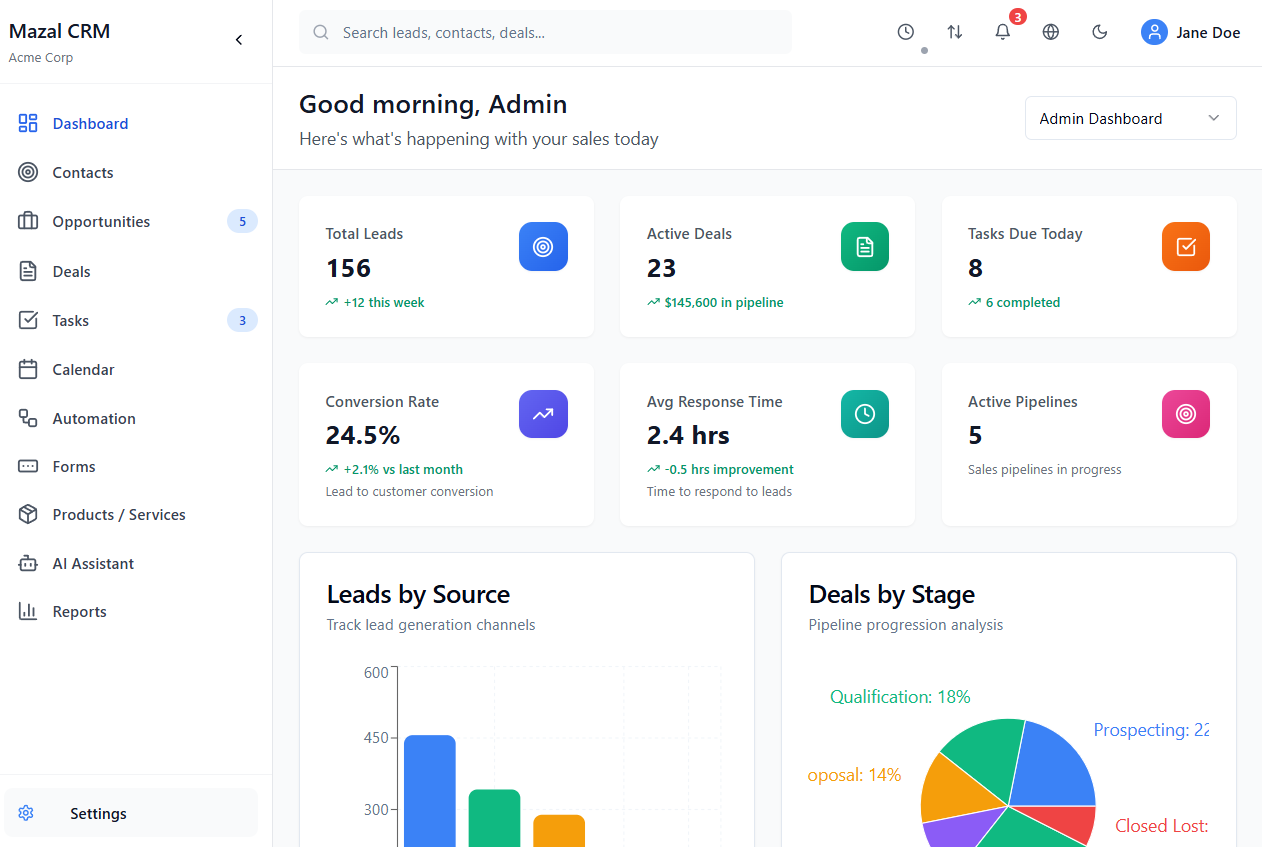Open the Reports section
The image size is (1262, 847).
point(79,612)
